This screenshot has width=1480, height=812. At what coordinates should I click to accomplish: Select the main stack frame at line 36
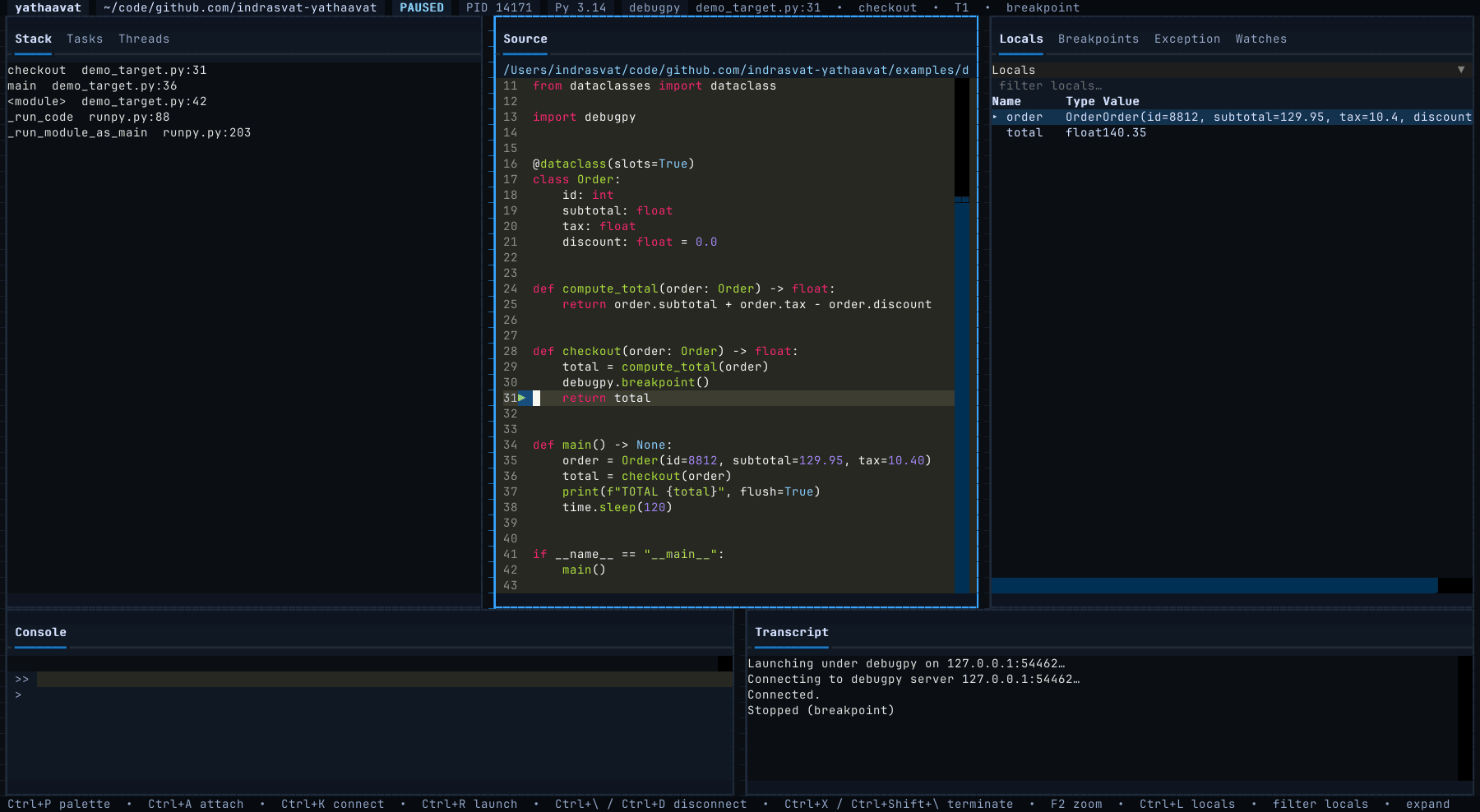244,85
